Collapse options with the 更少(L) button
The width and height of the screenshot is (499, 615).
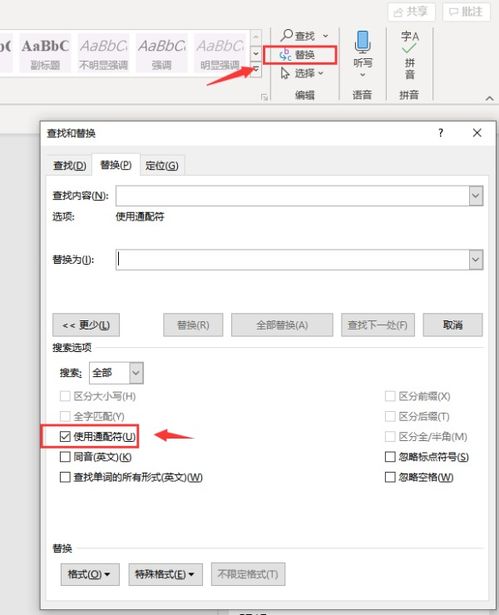86,325
